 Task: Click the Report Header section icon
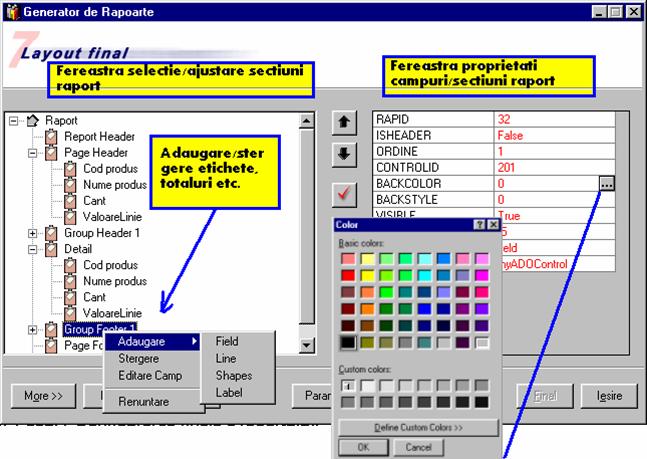coord(53,137)
